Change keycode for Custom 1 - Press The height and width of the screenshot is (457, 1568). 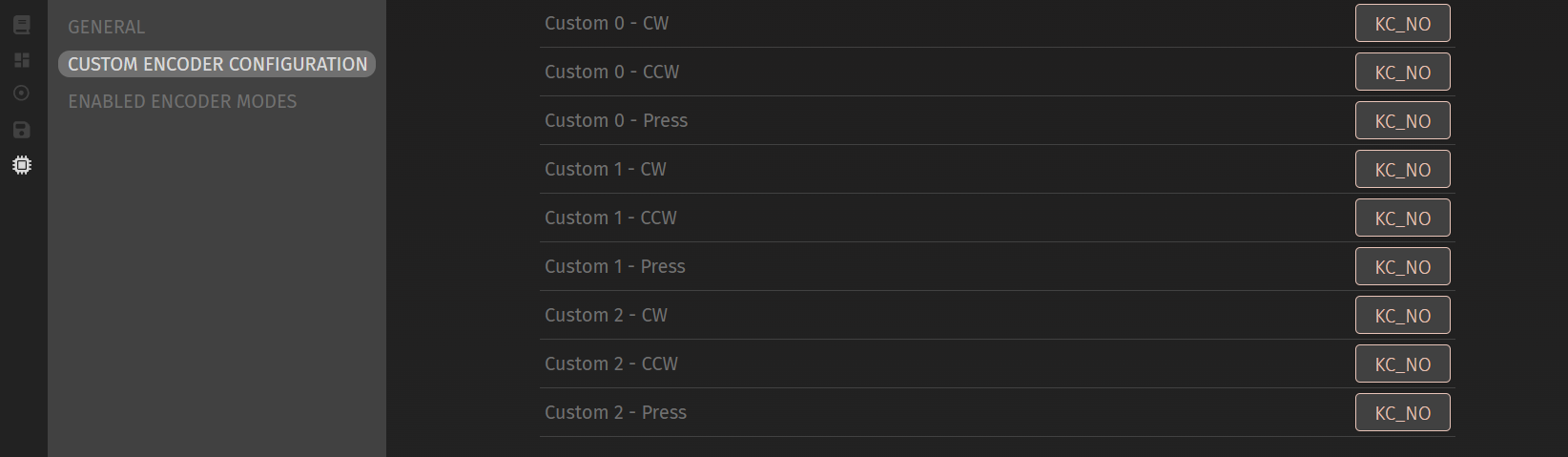(1402, 267)
